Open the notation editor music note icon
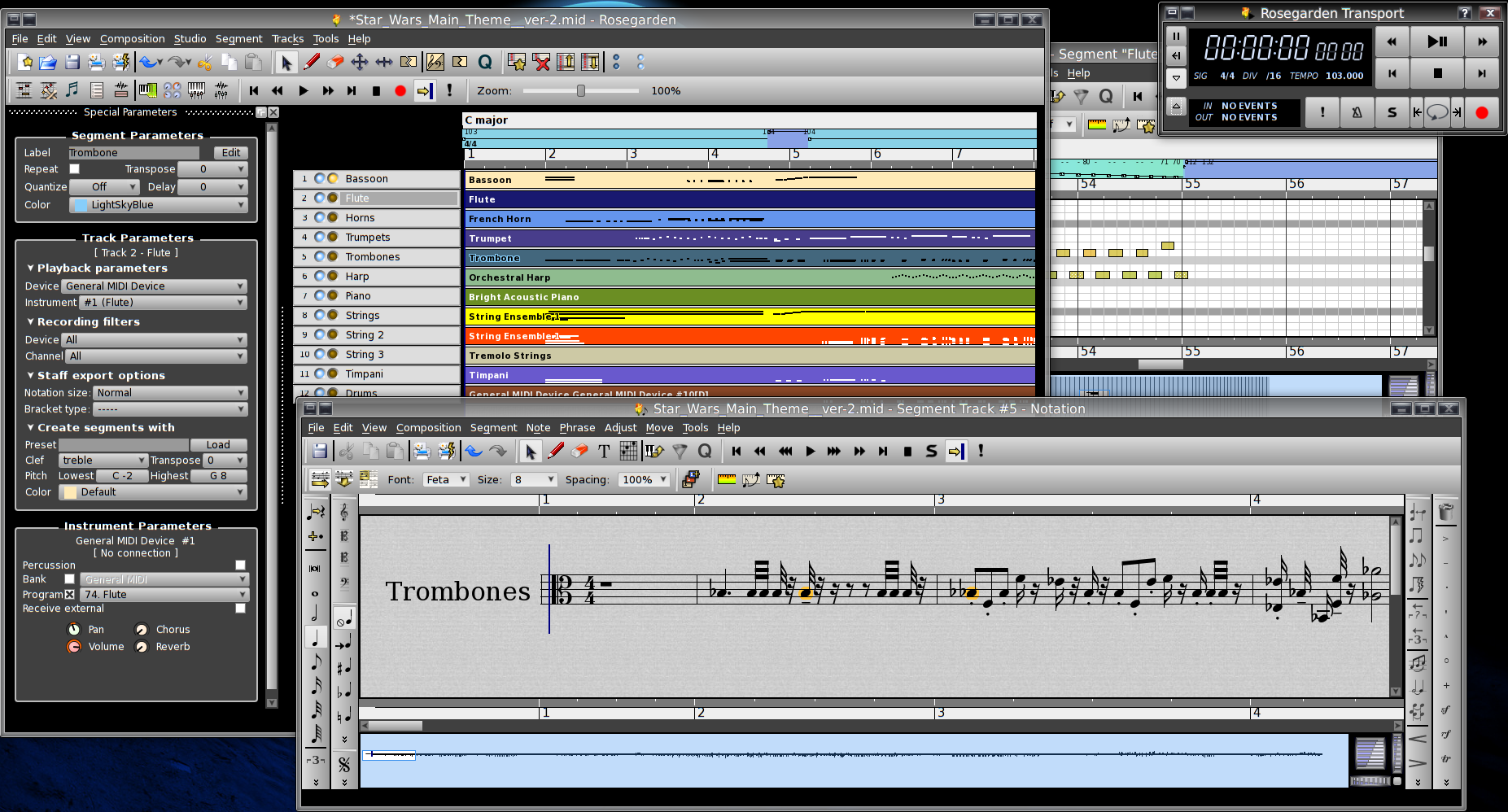The image size is (1508, 812). tap(72, 90)
